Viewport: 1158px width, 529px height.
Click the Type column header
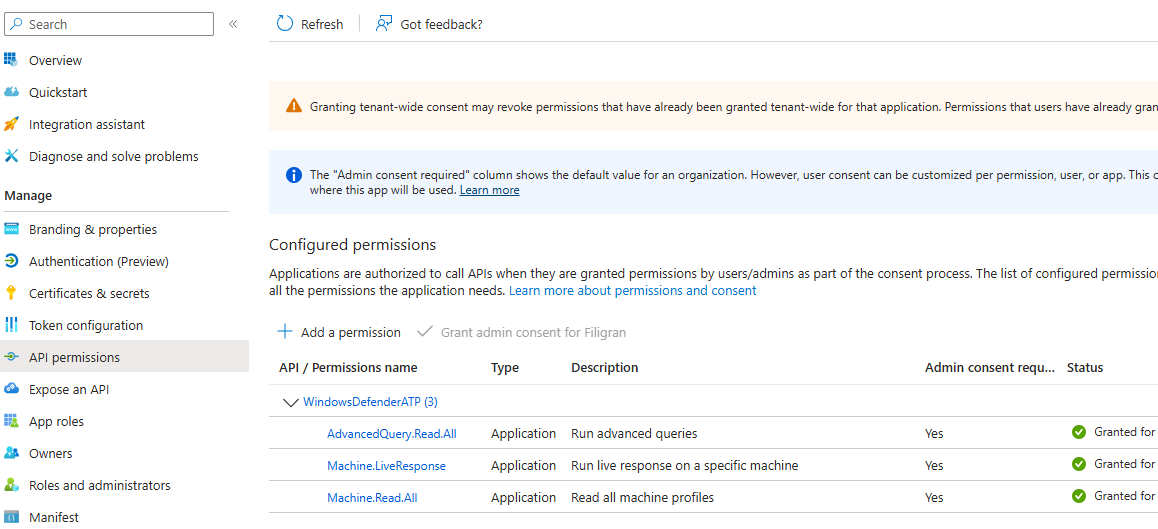pyautogui.click(x=505, y=367)
